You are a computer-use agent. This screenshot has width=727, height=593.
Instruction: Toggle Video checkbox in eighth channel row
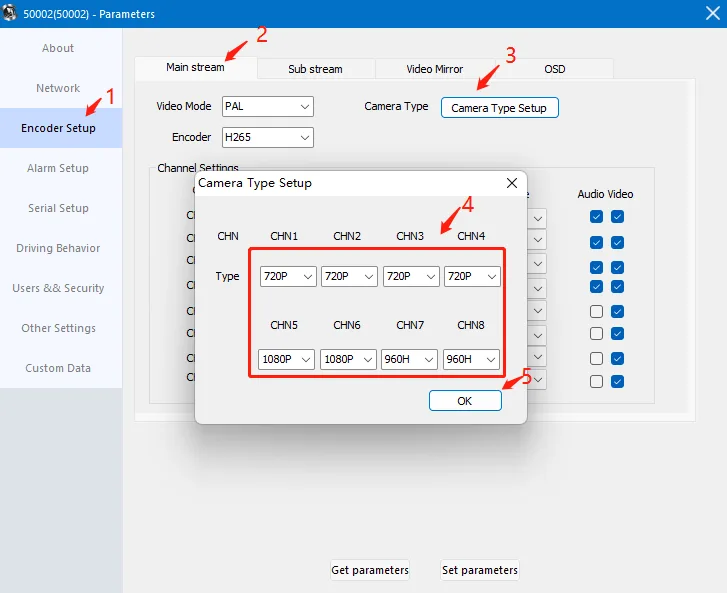coord(617,382)
